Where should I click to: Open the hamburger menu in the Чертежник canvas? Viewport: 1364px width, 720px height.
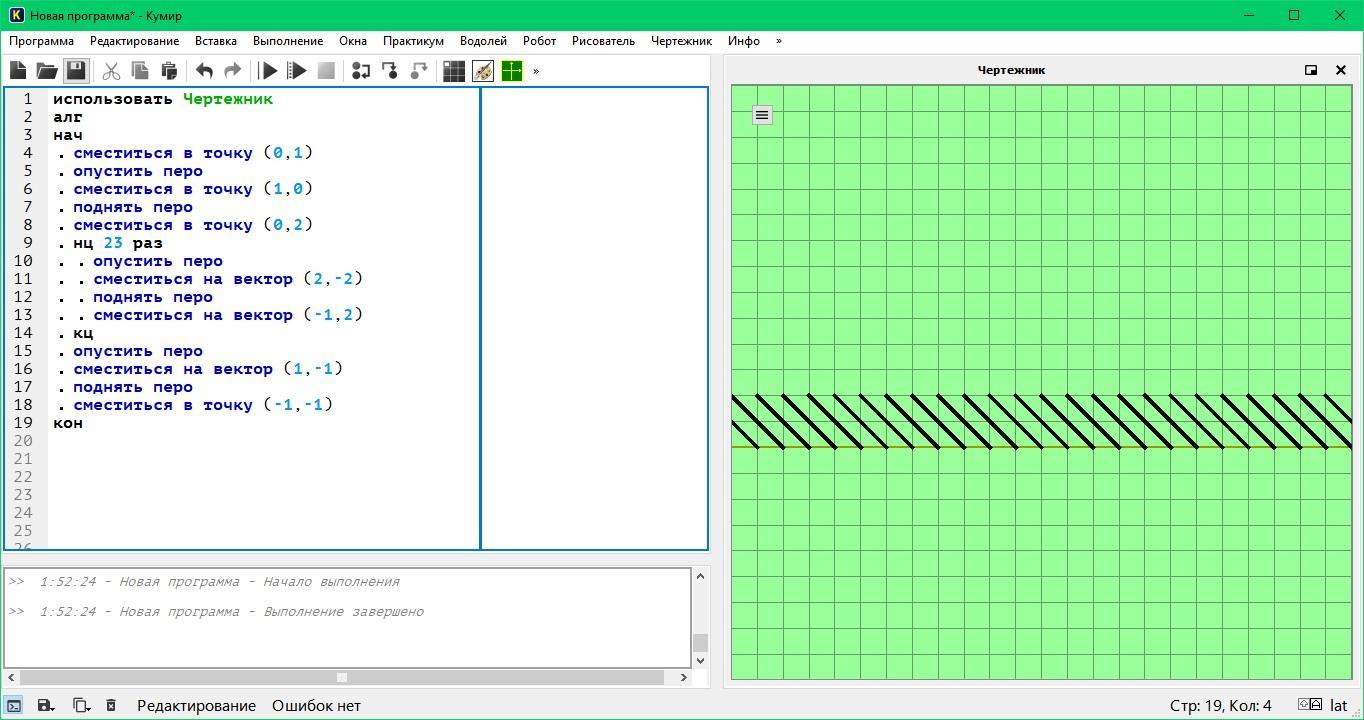(x=762, y=115)
